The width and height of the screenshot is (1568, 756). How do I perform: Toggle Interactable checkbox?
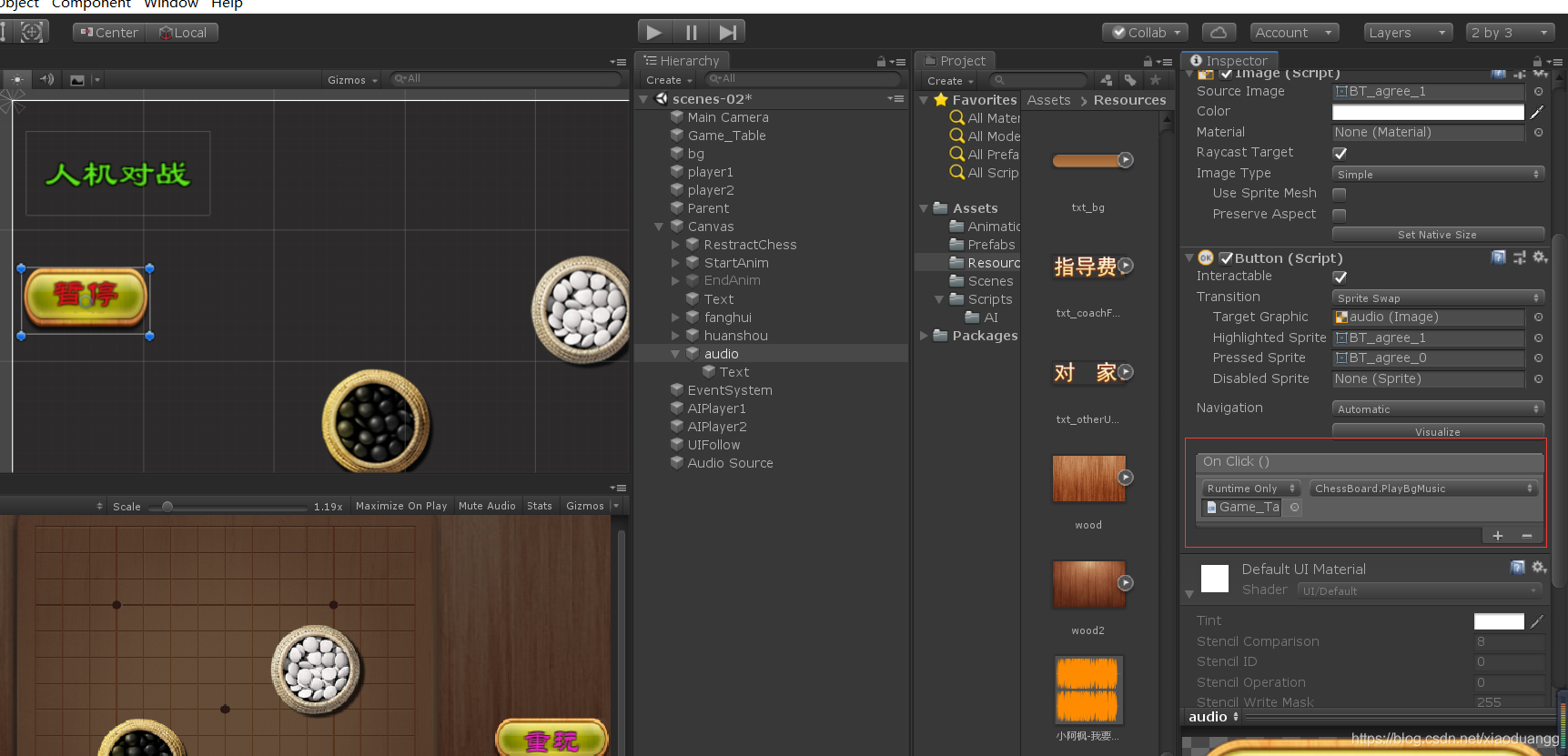(x=1340, y=277)
